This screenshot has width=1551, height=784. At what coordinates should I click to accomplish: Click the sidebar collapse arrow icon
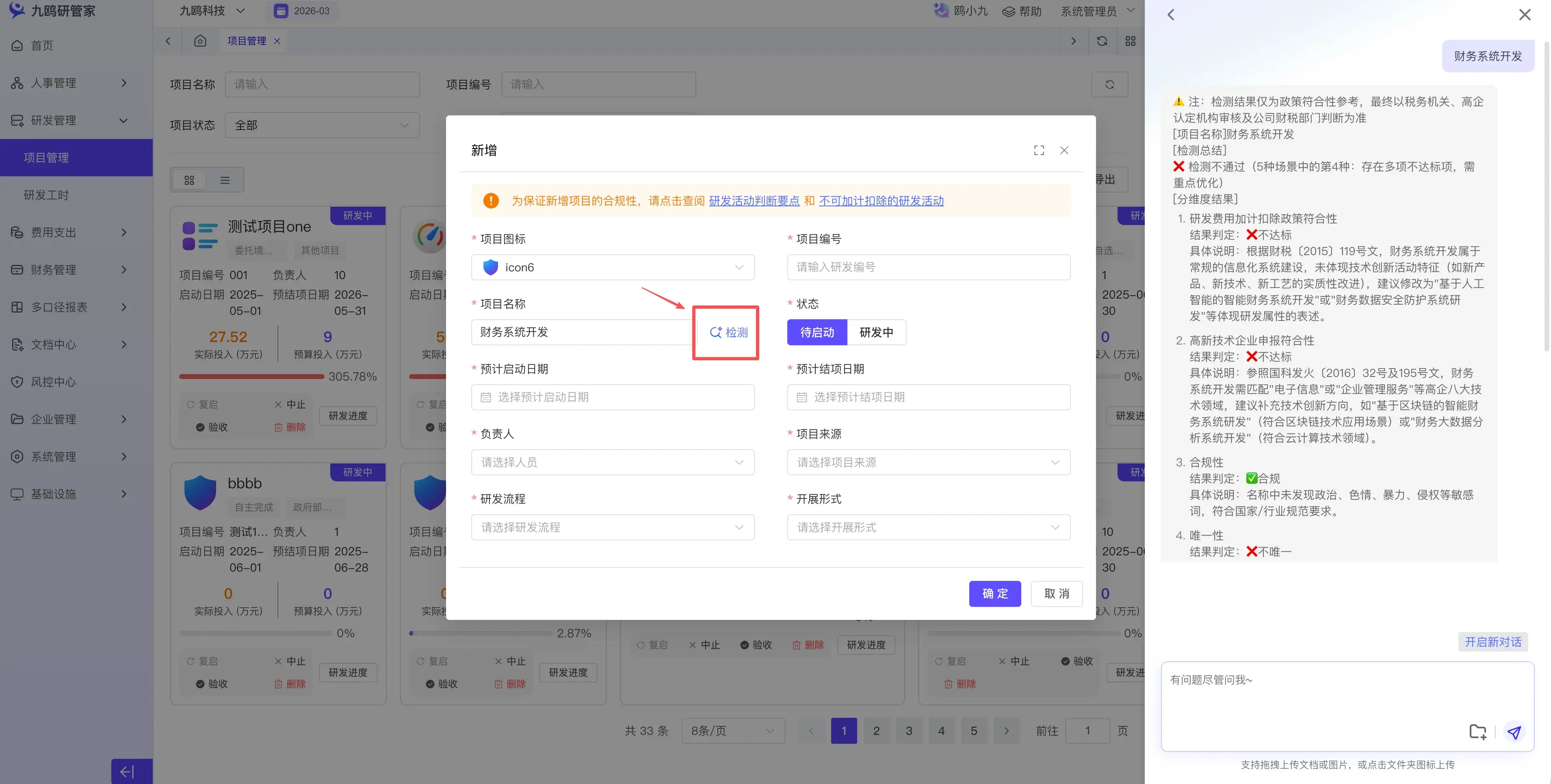click(x=127, y=771)
